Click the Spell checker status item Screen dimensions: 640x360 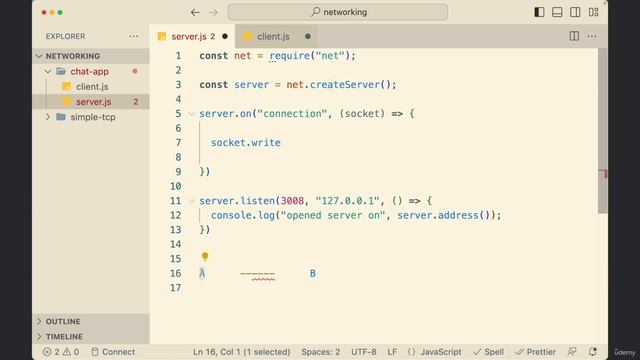pyautogui.click(x=489, y=352)
